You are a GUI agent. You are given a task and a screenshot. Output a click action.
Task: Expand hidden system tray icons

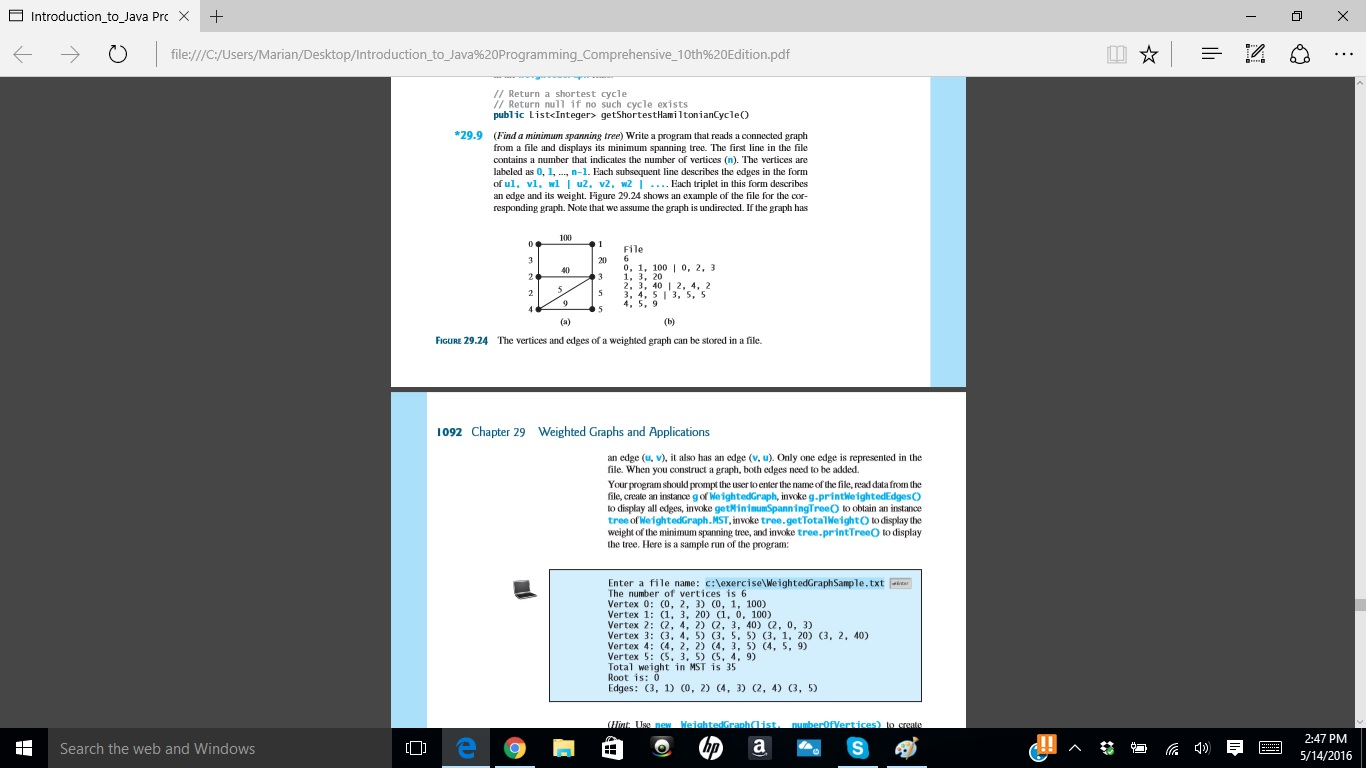pos(1075,747)
